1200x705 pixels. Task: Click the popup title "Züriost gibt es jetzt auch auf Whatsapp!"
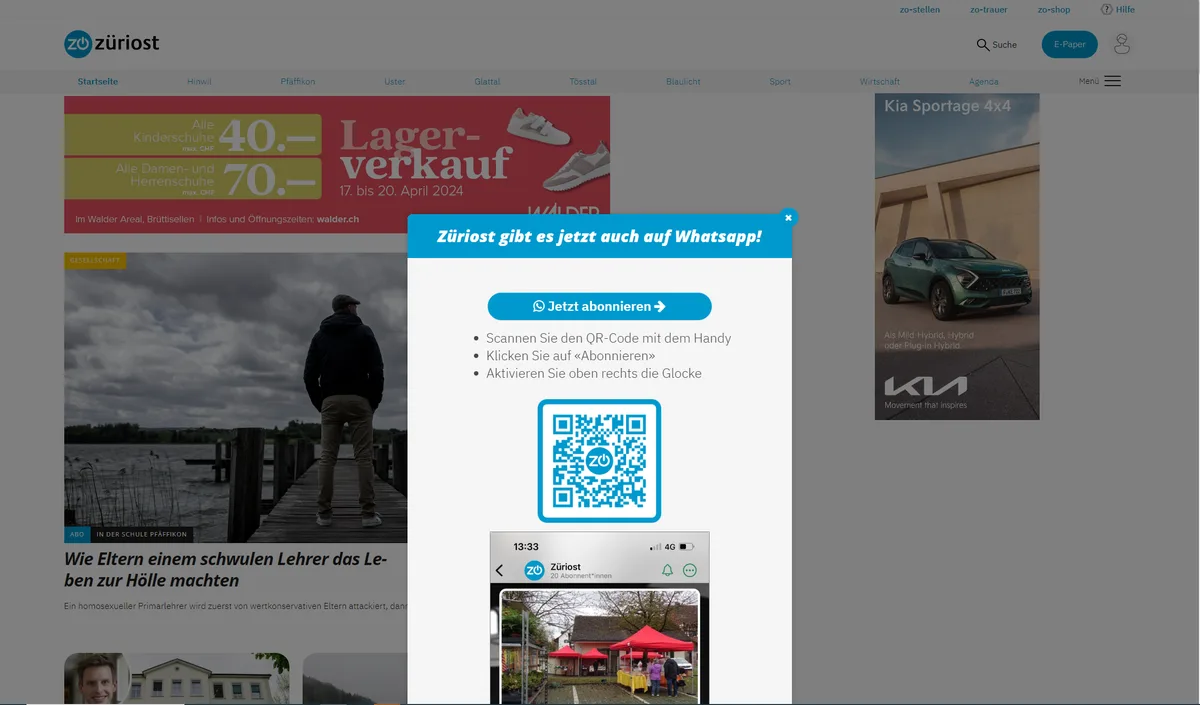(599, 236)
